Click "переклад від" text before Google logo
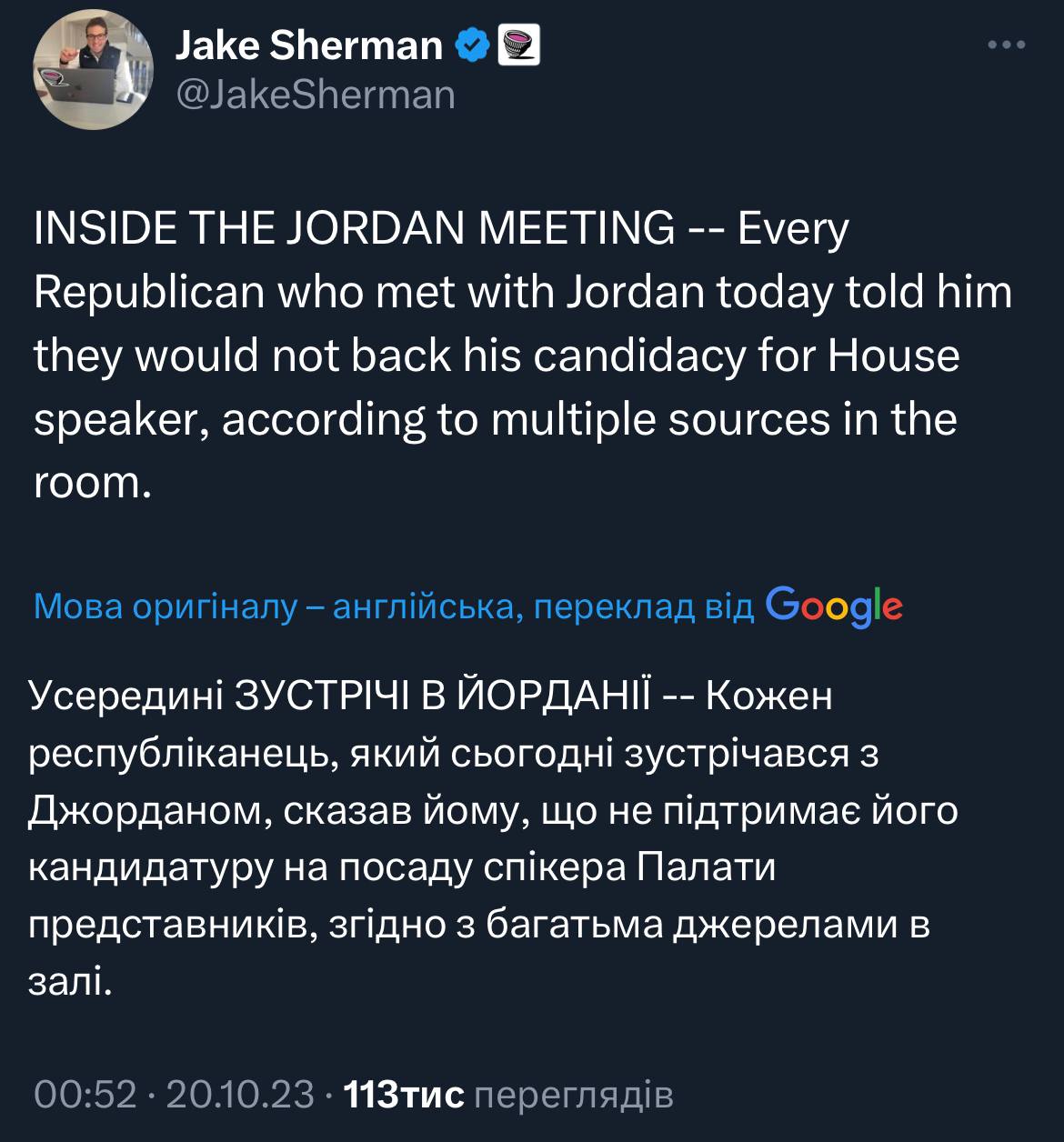 click(643, 607)
